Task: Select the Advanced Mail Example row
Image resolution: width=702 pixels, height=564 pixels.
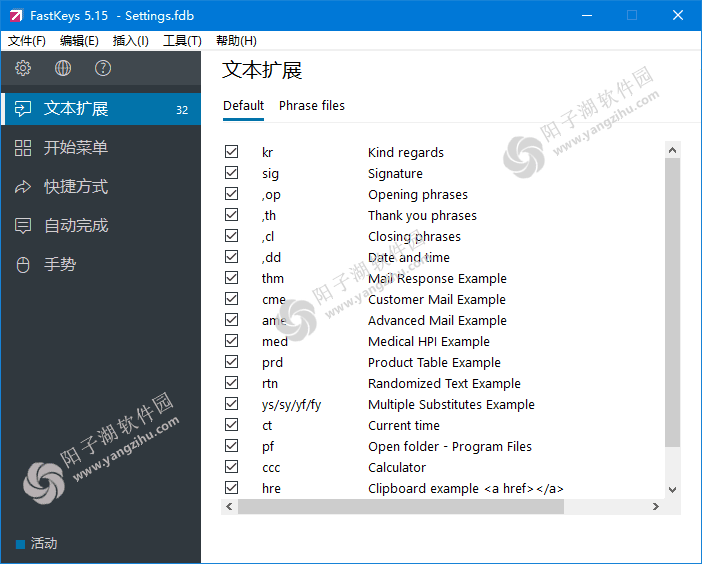Action: pyautogui.click(x=443, y=320)
